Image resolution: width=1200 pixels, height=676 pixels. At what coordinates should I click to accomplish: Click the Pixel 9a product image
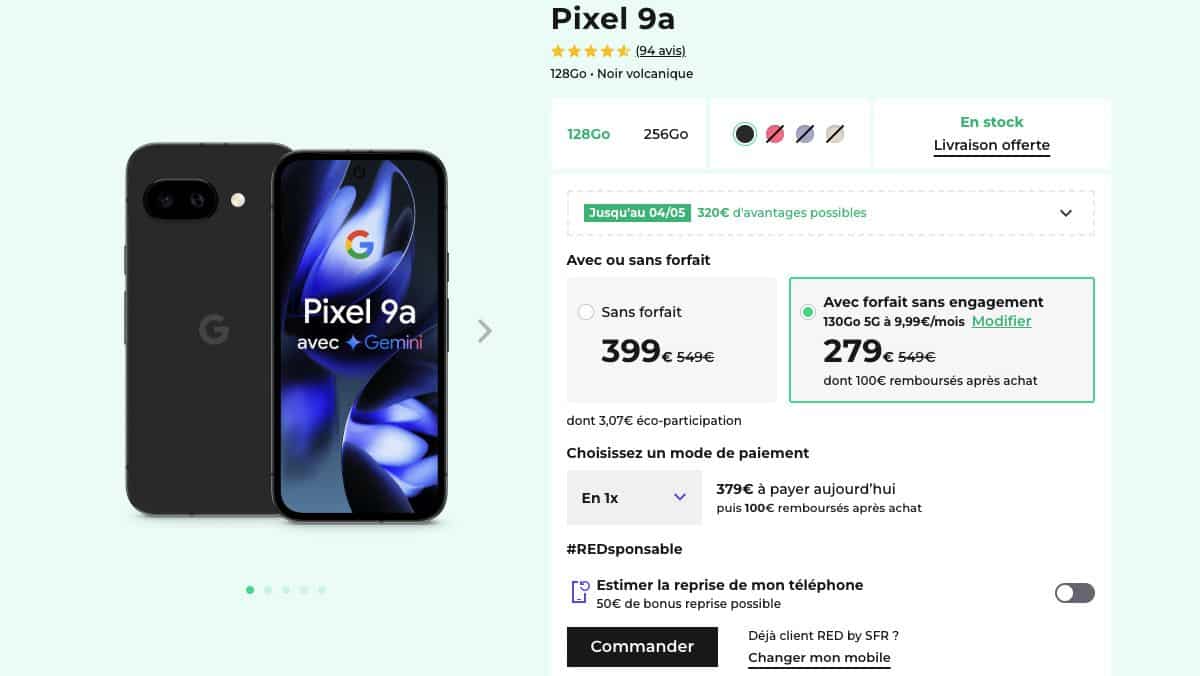click(286, 333)
